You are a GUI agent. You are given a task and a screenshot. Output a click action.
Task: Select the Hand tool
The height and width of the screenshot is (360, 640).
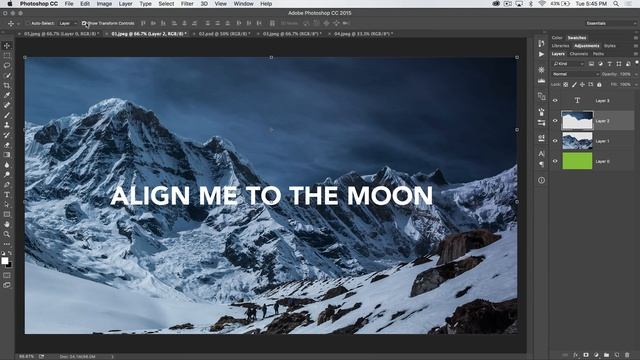click(7, 224)
